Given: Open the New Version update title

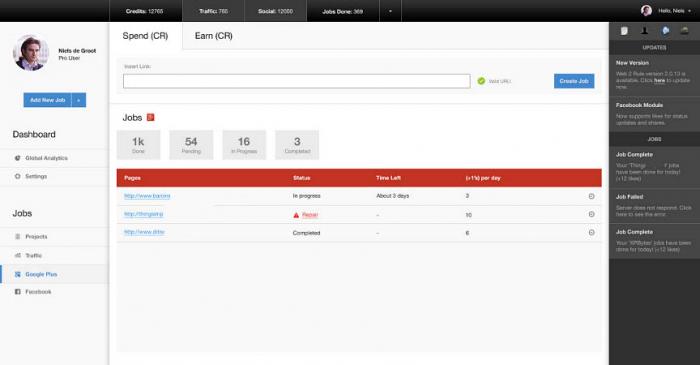Looking at the screenshot, I should click(632, 63).
